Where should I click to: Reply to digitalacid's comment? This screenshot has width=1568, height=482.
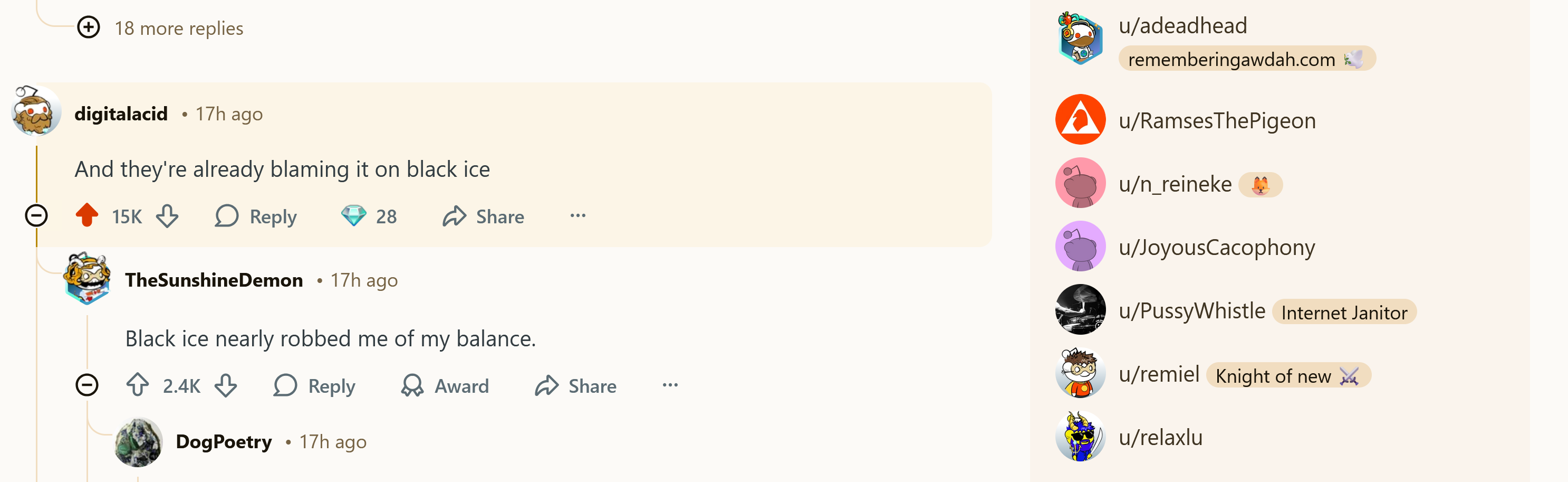(256, 216)
